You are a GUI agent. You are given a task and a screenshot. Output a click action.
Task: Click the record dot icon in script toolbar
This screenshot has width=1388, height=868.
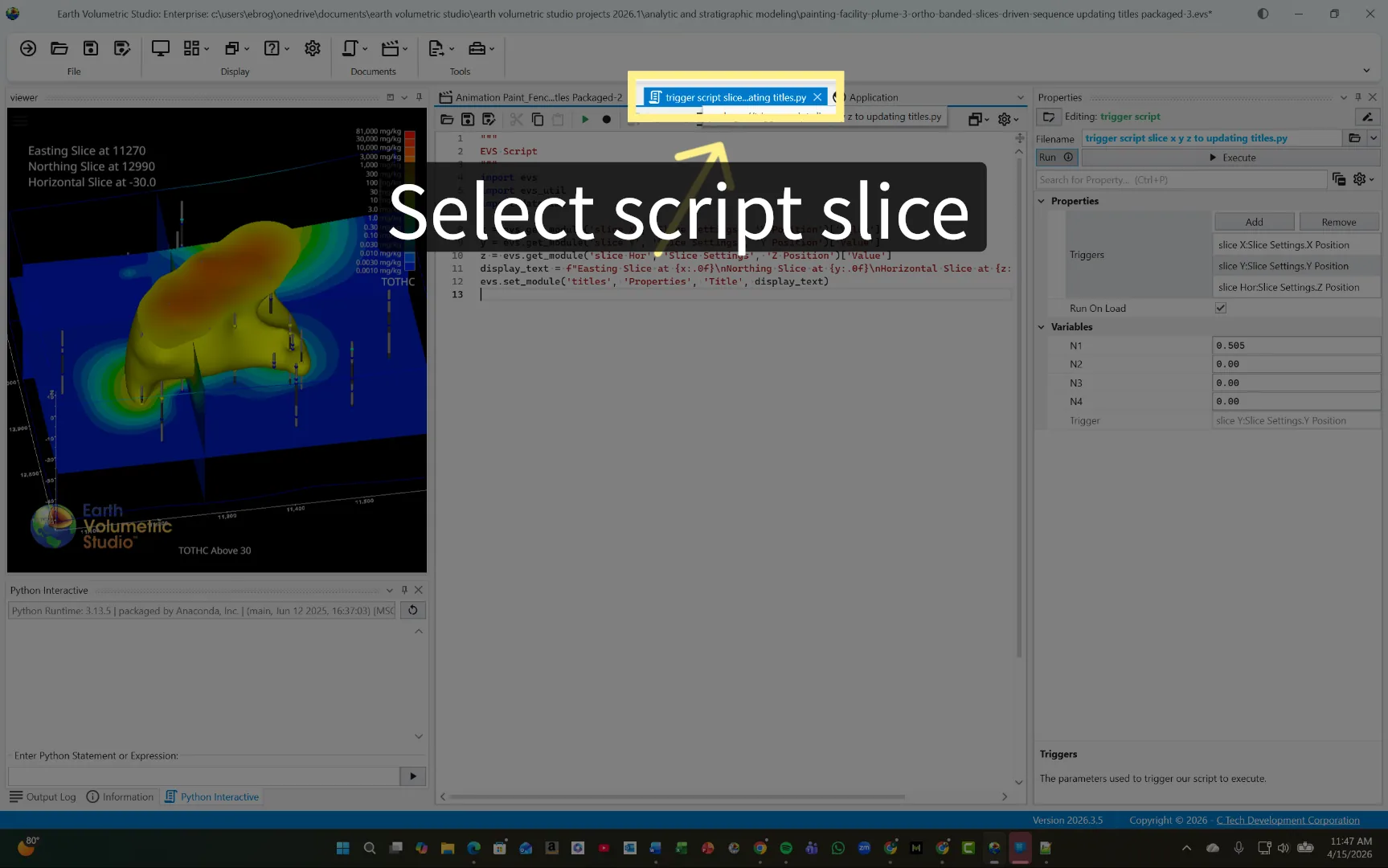coord(607,119)
